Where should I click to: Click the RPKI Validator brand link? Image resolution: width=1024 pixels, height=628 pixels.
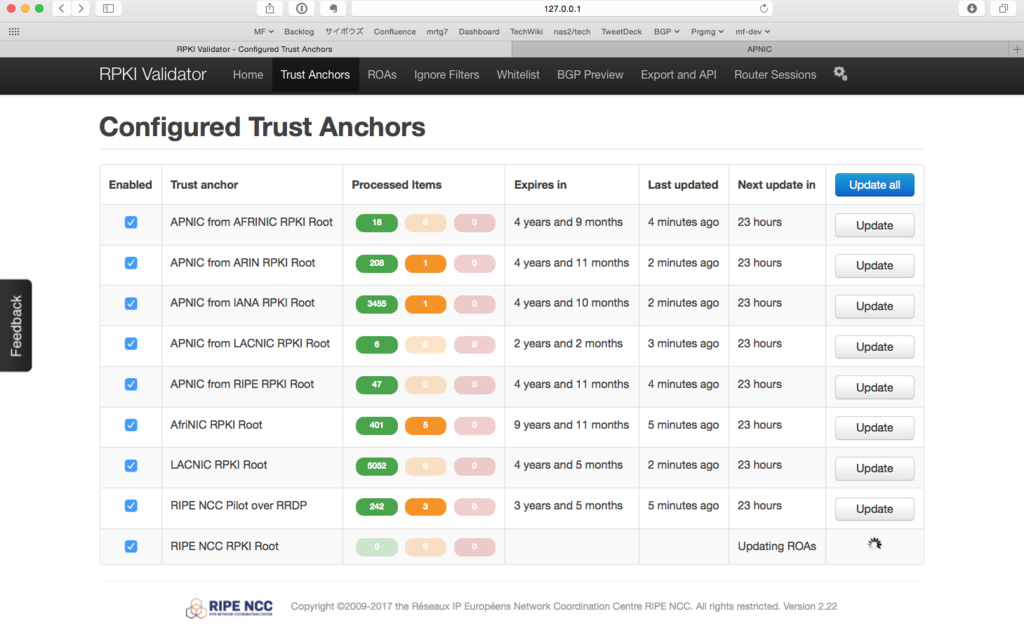[153, 74]
